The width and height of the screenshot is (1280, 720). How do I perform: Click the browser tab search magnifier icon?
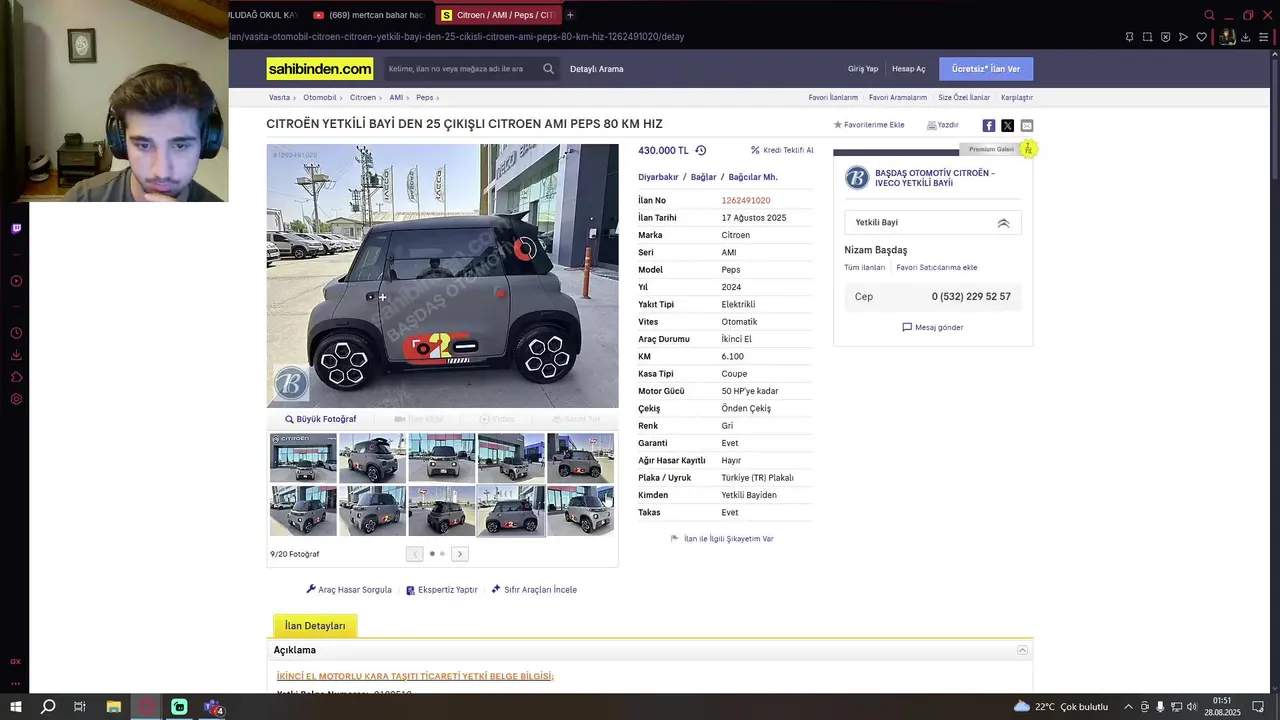[x=1209, y=15]
